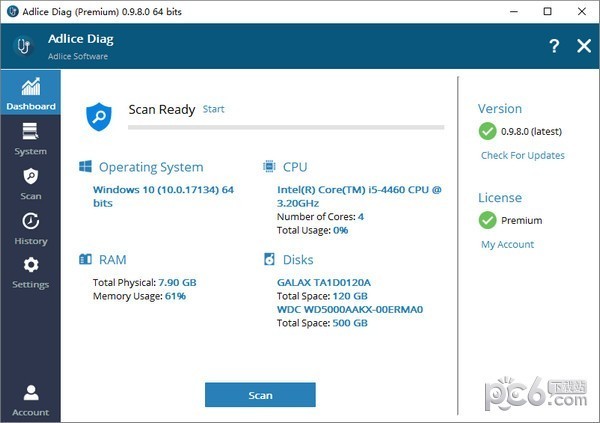Open the Dashboard tab in the sidebar
600x423 pixels.
tap(31, 92)
